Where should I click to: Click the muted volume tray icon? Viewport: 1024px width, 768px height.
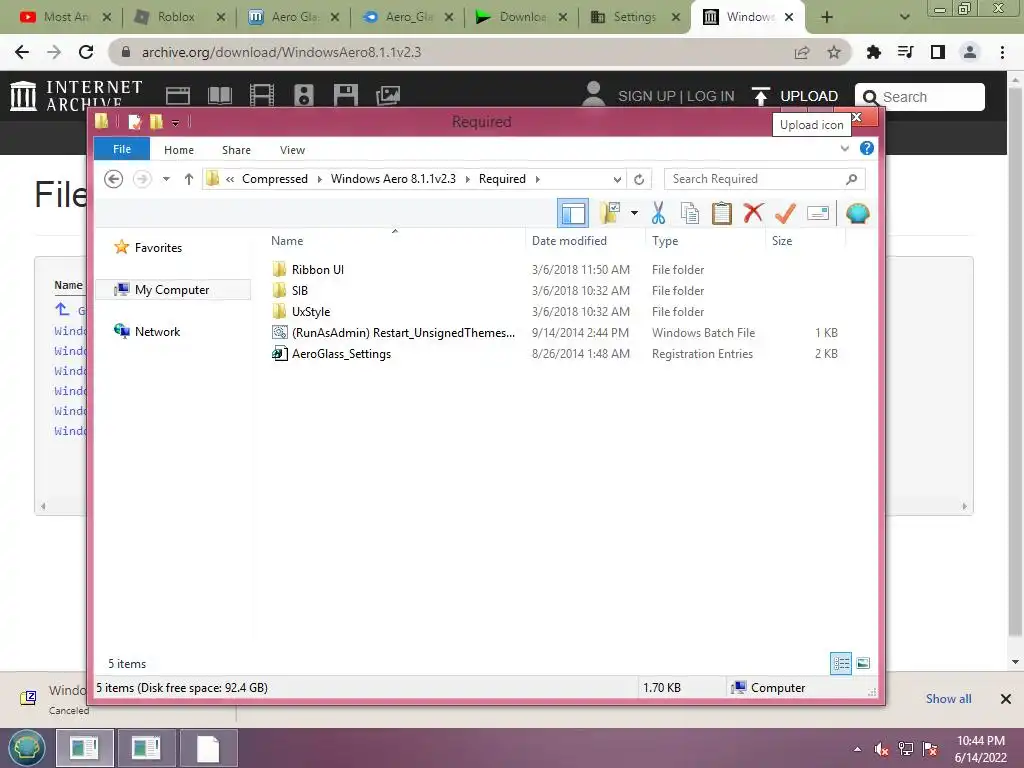881,749
